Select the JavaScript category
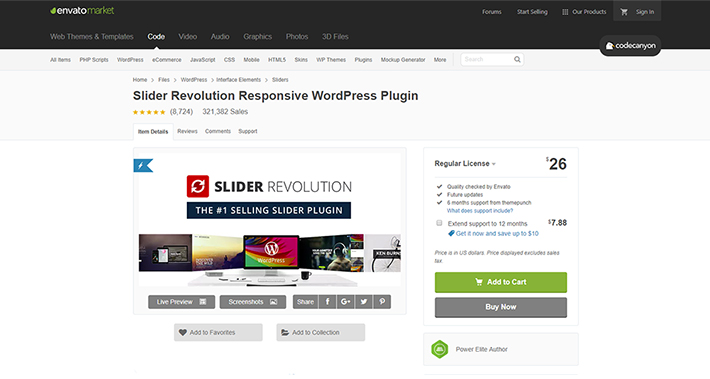Image resolution: width=710 pixels, height=379 pixels. tap(202, 60)
